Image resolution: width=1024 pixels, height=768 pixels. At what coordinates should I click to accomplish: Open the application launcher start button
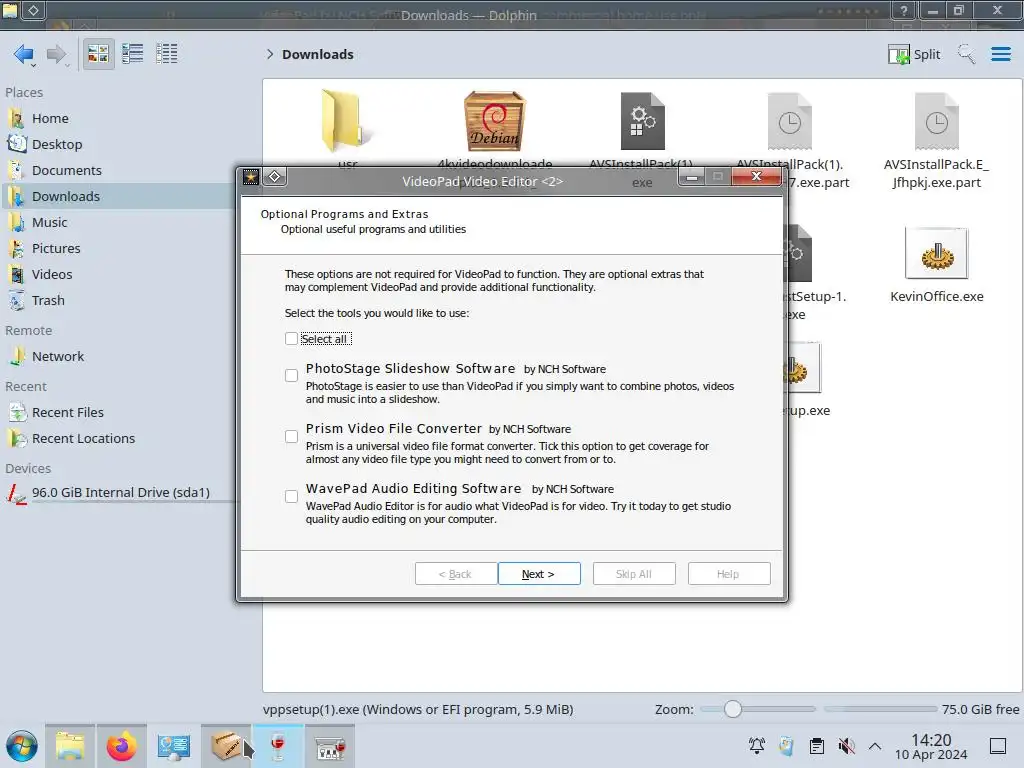tap(22, 746)
